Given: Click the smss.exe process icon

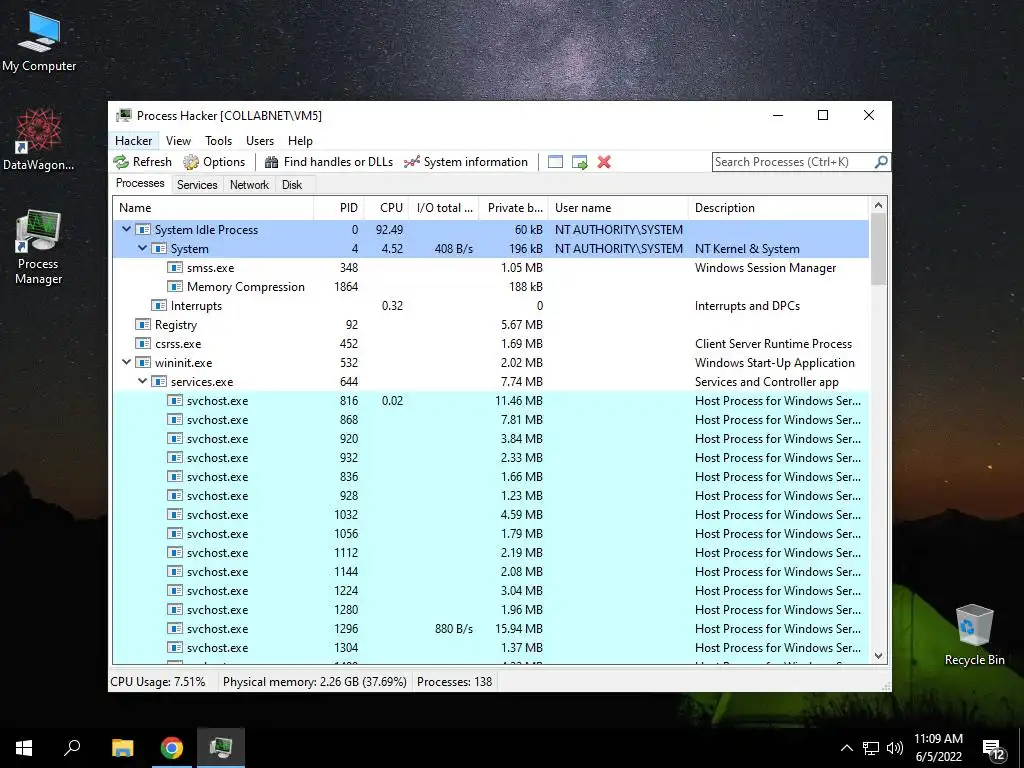Looking at the screenshot, I should pos(174,268).
